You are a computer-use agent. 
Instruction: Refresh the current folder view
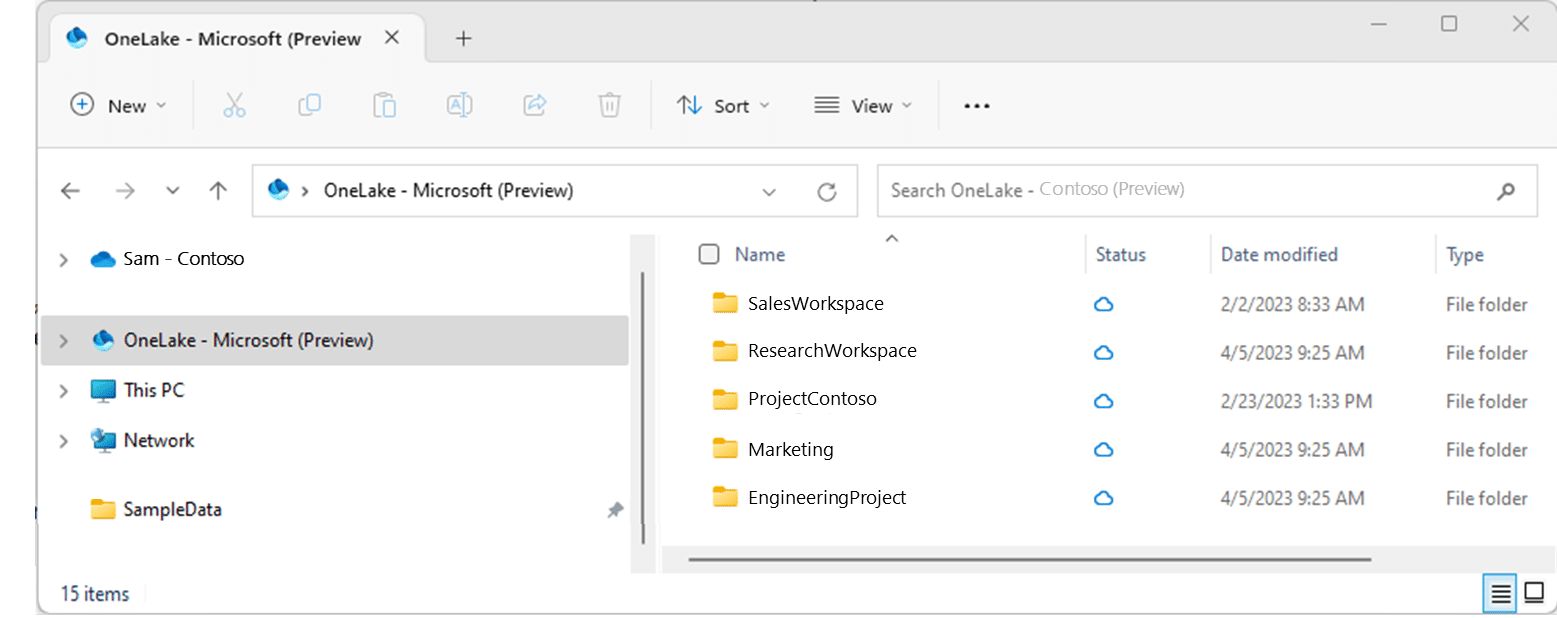[827, 190]
